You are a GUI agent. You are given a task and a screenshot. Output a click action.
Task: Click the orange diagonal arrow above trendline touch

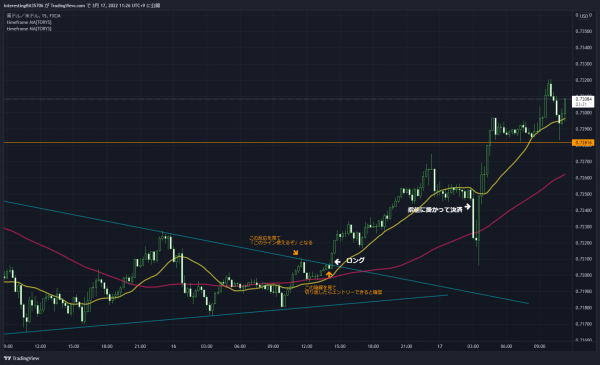pos(295,253)
